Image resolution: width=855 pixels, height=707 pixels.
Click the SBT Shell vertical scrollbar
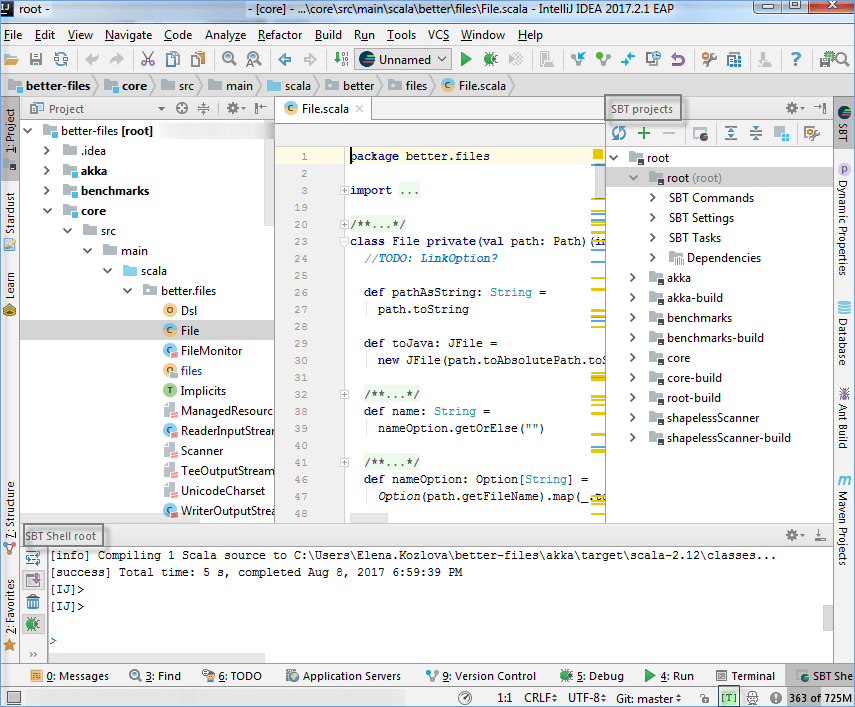coord(828,618)
